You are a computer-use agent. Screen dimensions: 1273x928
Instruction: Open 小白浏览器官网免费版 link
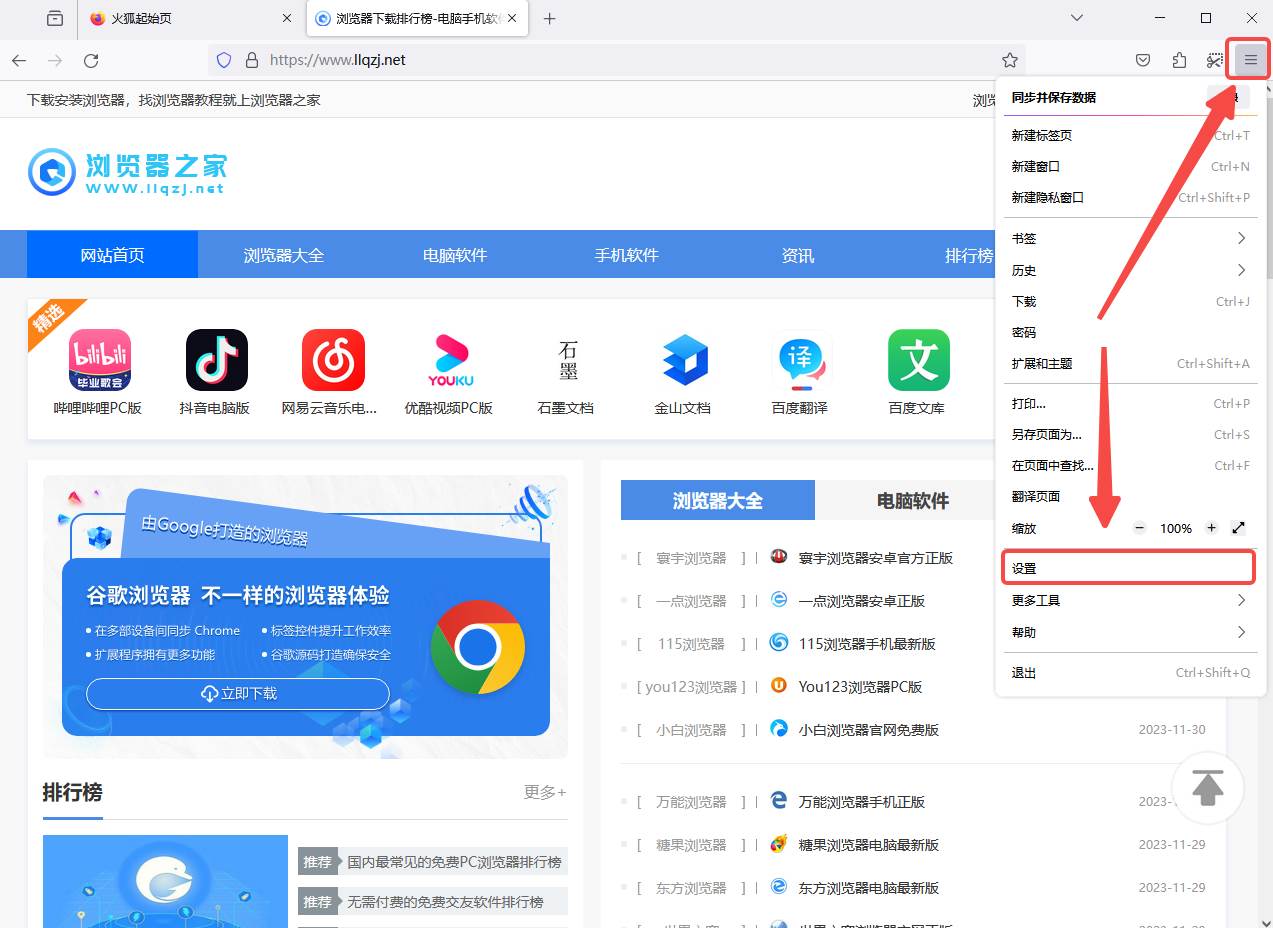pos(869,730)
